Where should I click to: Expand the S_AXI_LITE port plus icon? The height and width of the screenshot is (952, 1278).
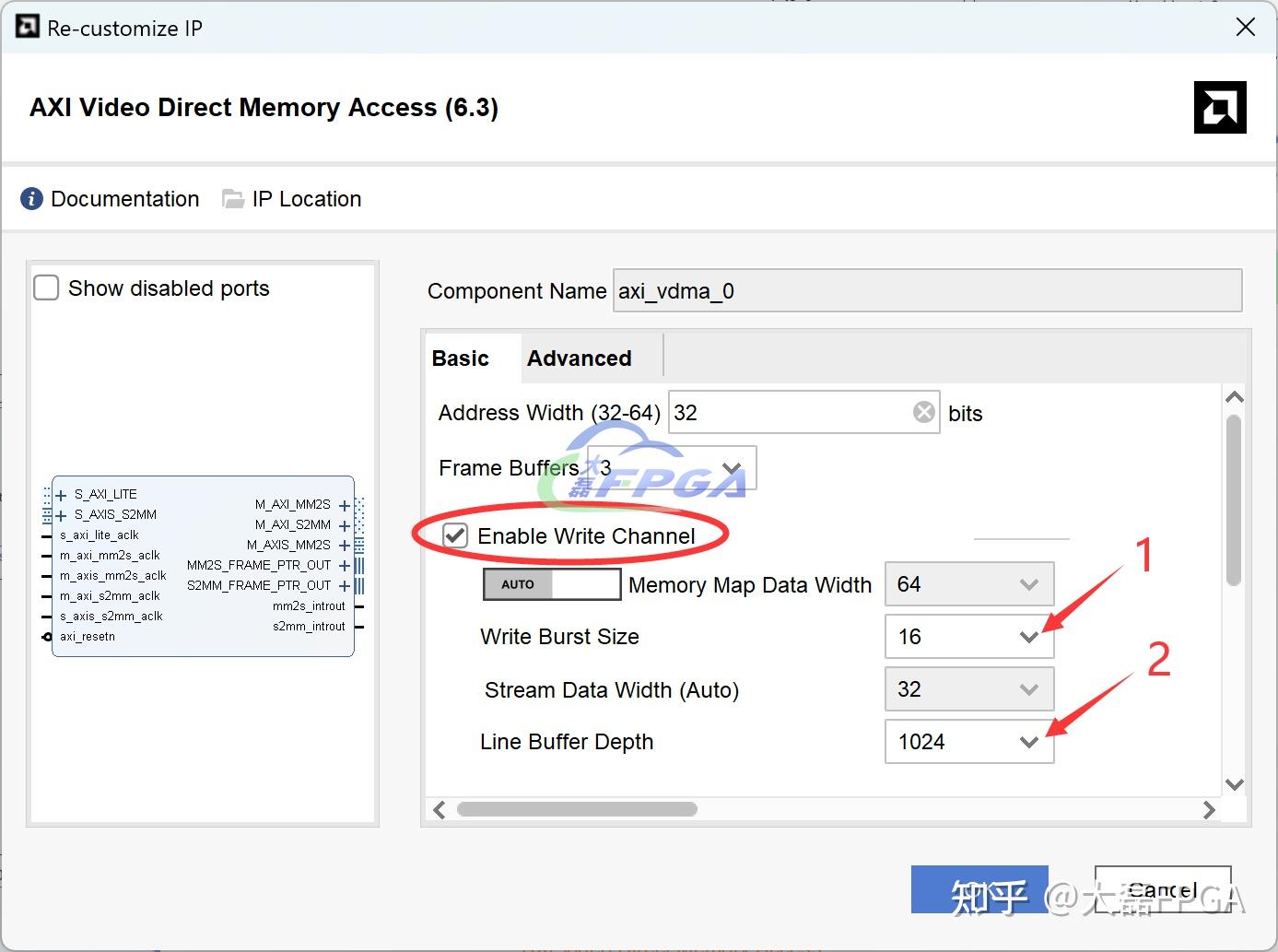pyautogui.click(x=61, y=495)
